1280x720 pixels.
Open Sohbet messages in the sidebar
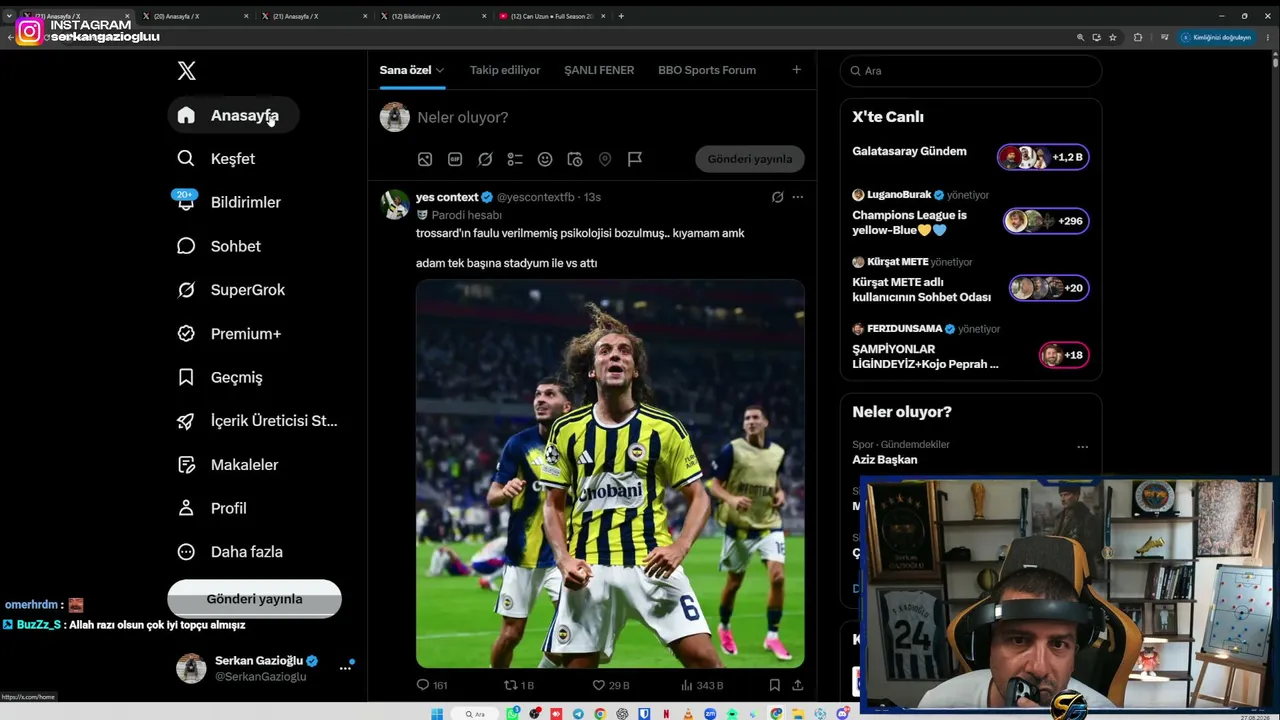pyautogui.click(x=219, y=246)
